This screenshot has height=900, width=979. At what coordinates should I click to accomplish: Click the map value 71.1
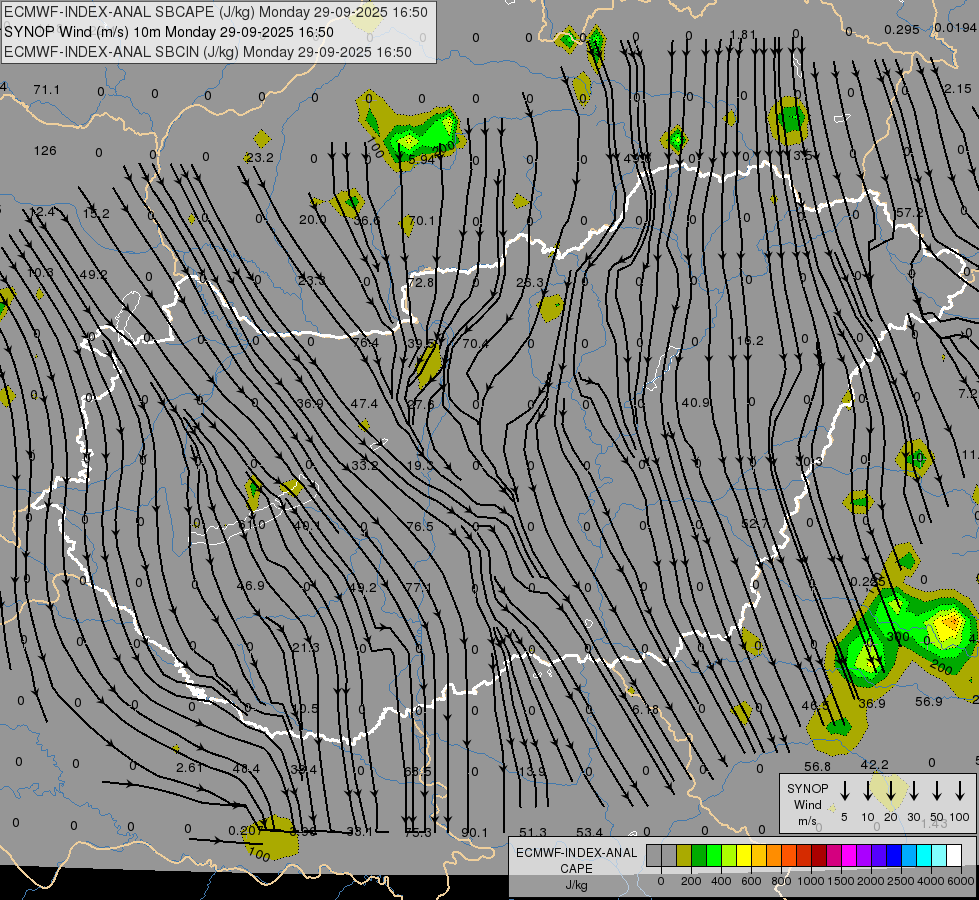point(47,90)
